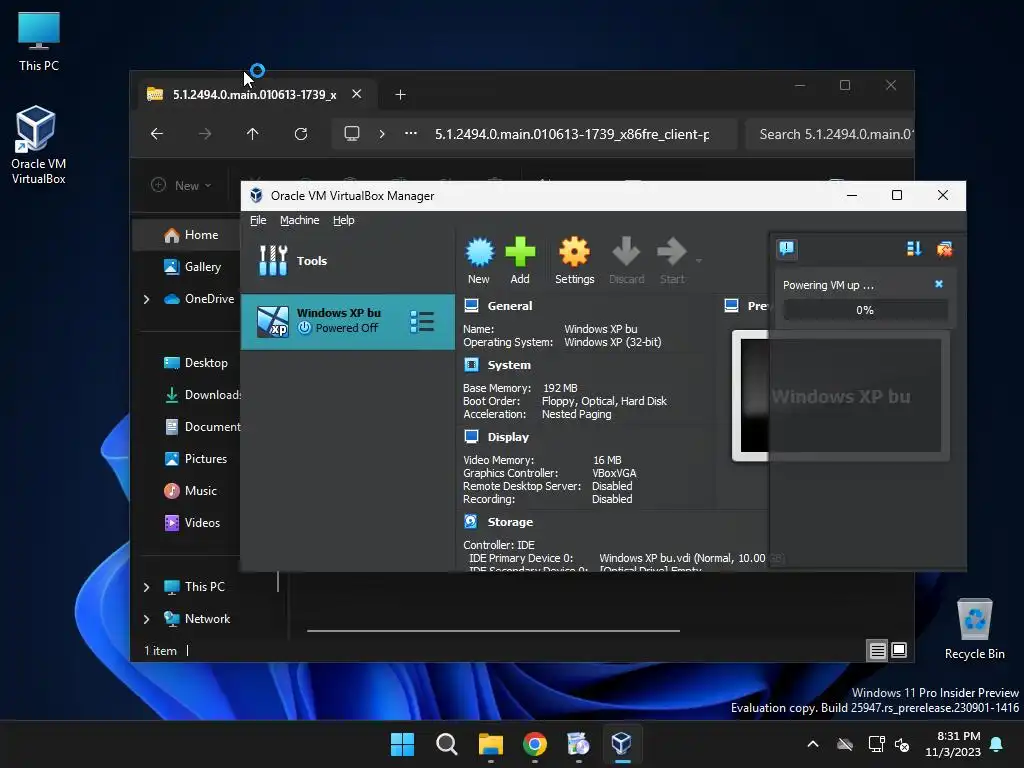
Task: Open the Start button dropdown arrow
Action: [x=699, y=261]
